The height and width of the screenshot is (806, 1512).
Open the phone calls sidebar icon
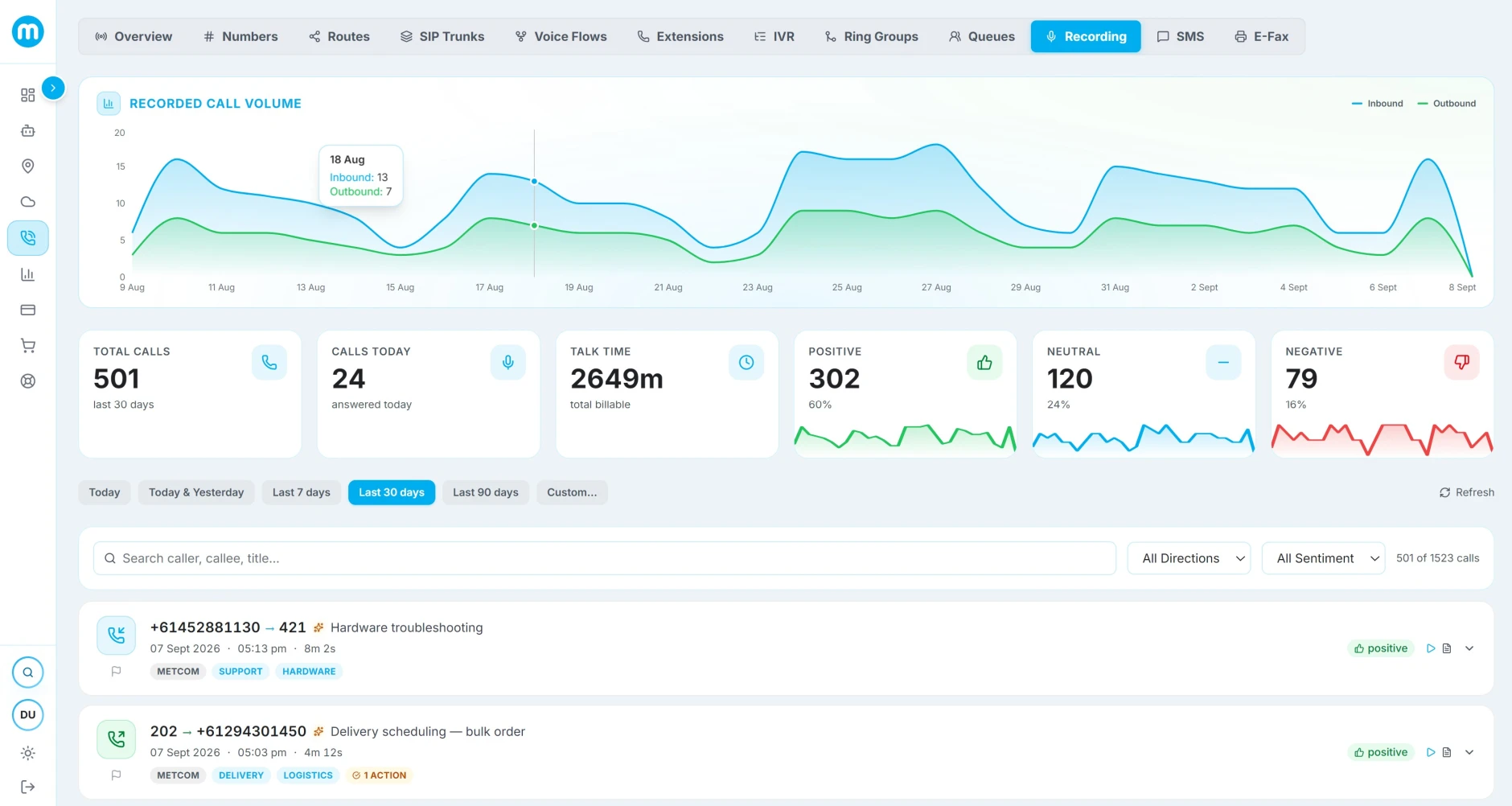28,238
